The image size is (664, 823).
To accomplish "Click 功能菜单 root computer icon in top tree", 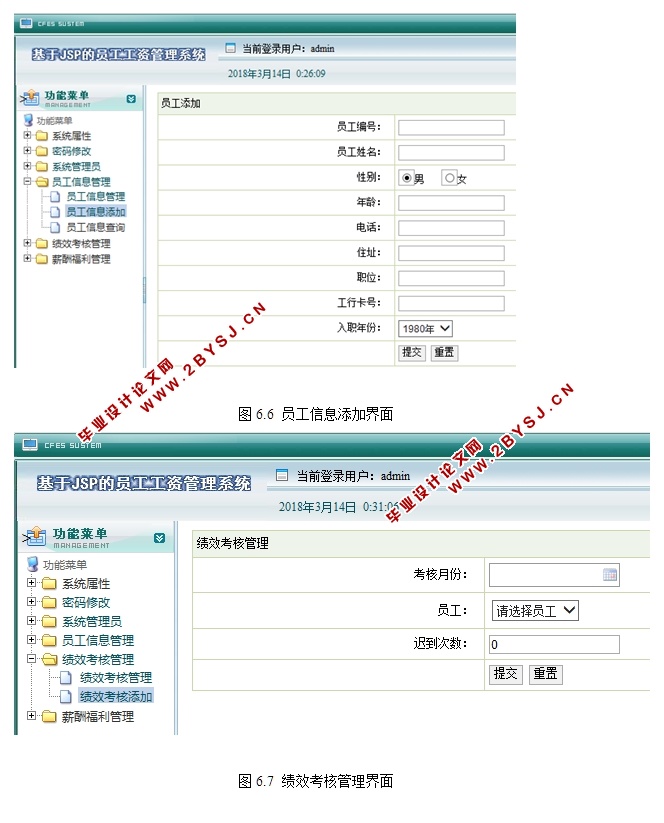I will click(x=28, y=120).
